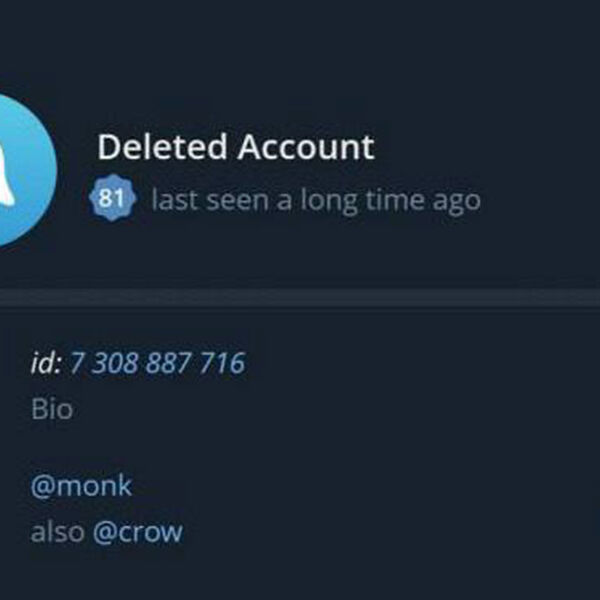Click the Bio field label
Image resolution: width=600 pixels, height=600 pixels.
click(52, 409)
